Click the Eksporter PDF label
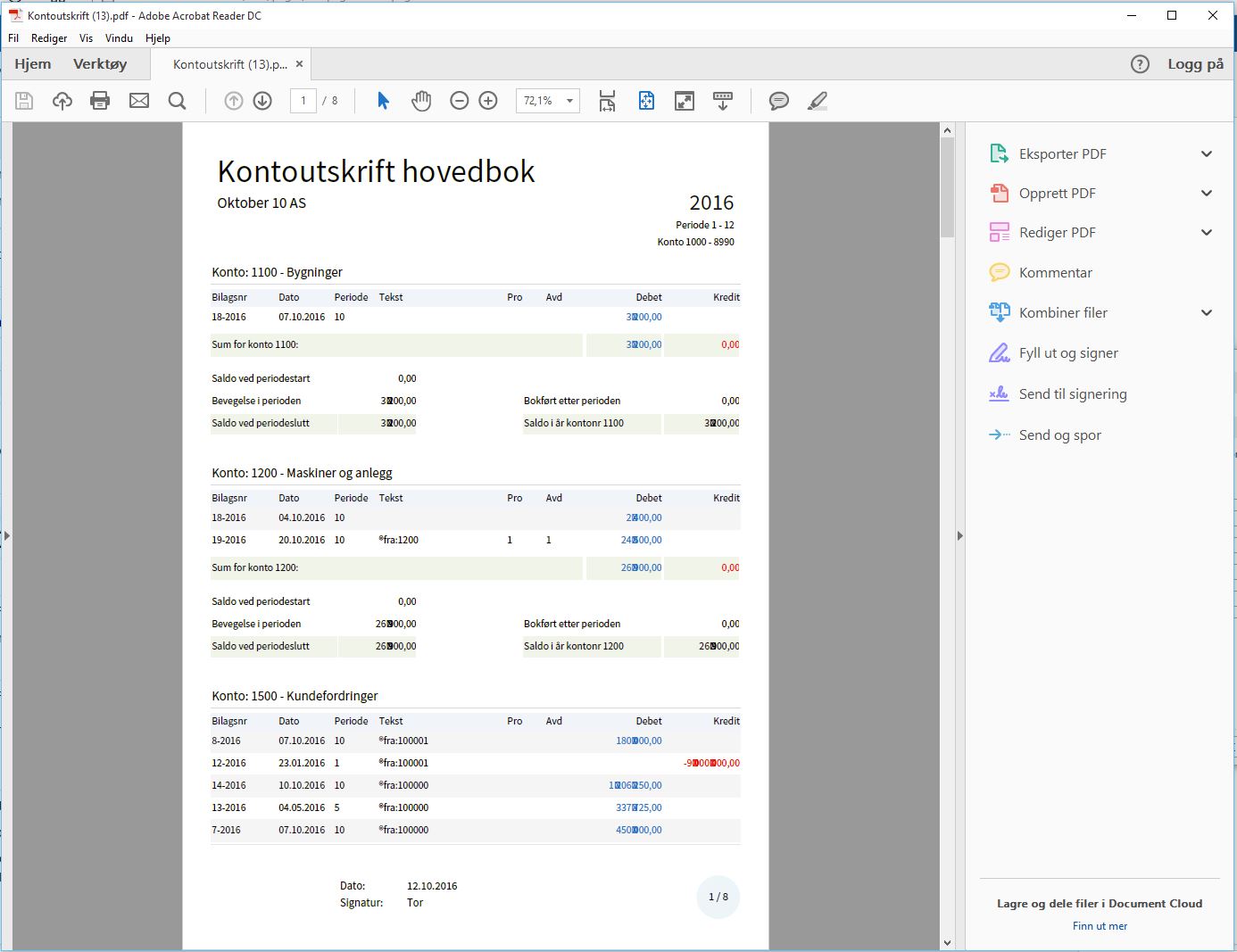1237x952 pixels. (1063, 153)
